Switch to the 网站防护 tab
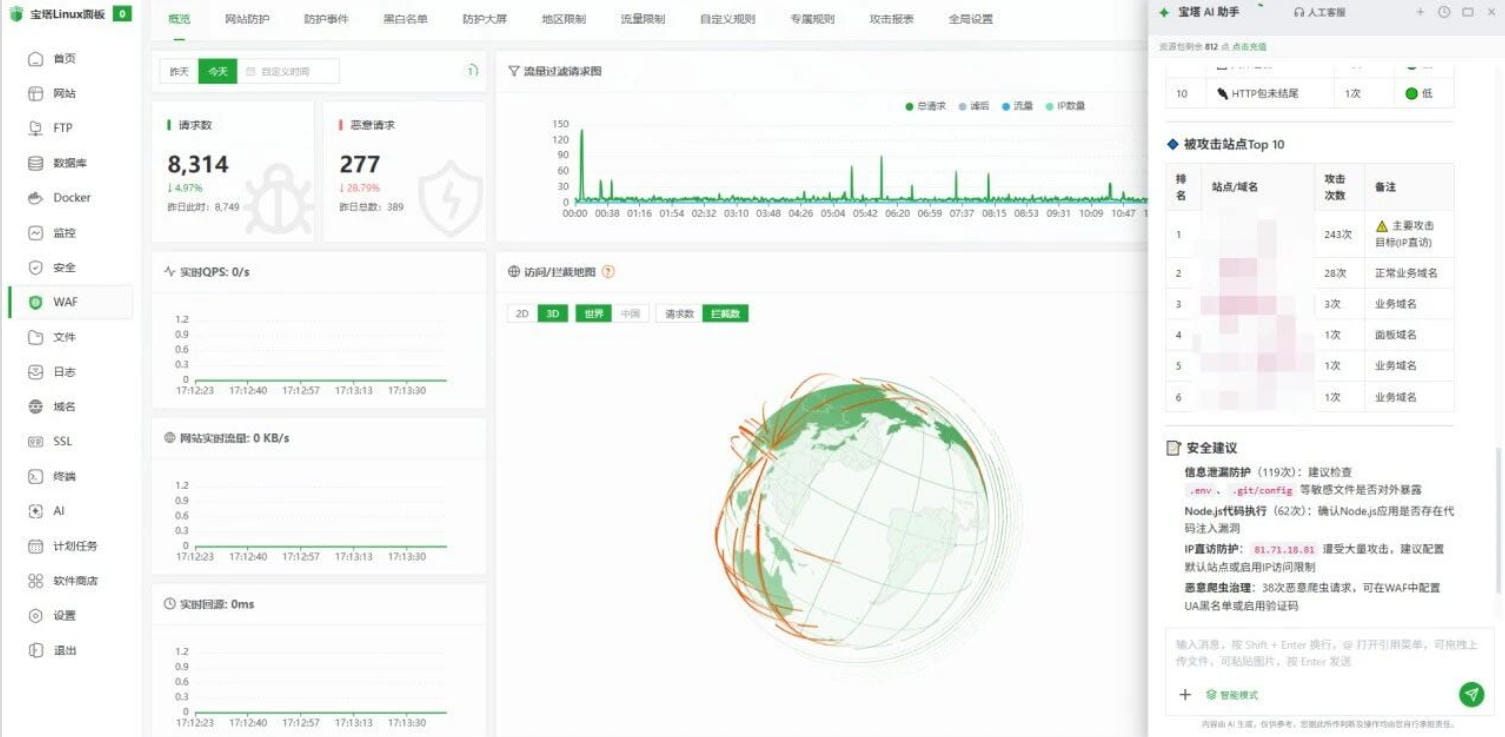 click(x=247, y=19)
